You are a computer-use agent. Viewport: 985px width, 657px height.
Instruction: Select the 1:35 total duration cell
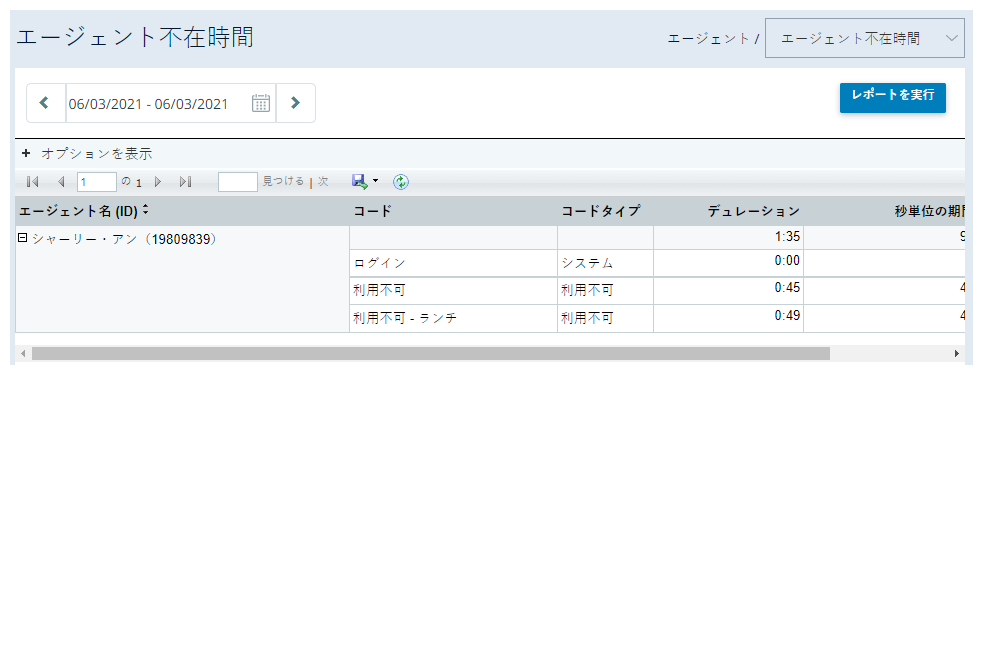tap(729, 237)
